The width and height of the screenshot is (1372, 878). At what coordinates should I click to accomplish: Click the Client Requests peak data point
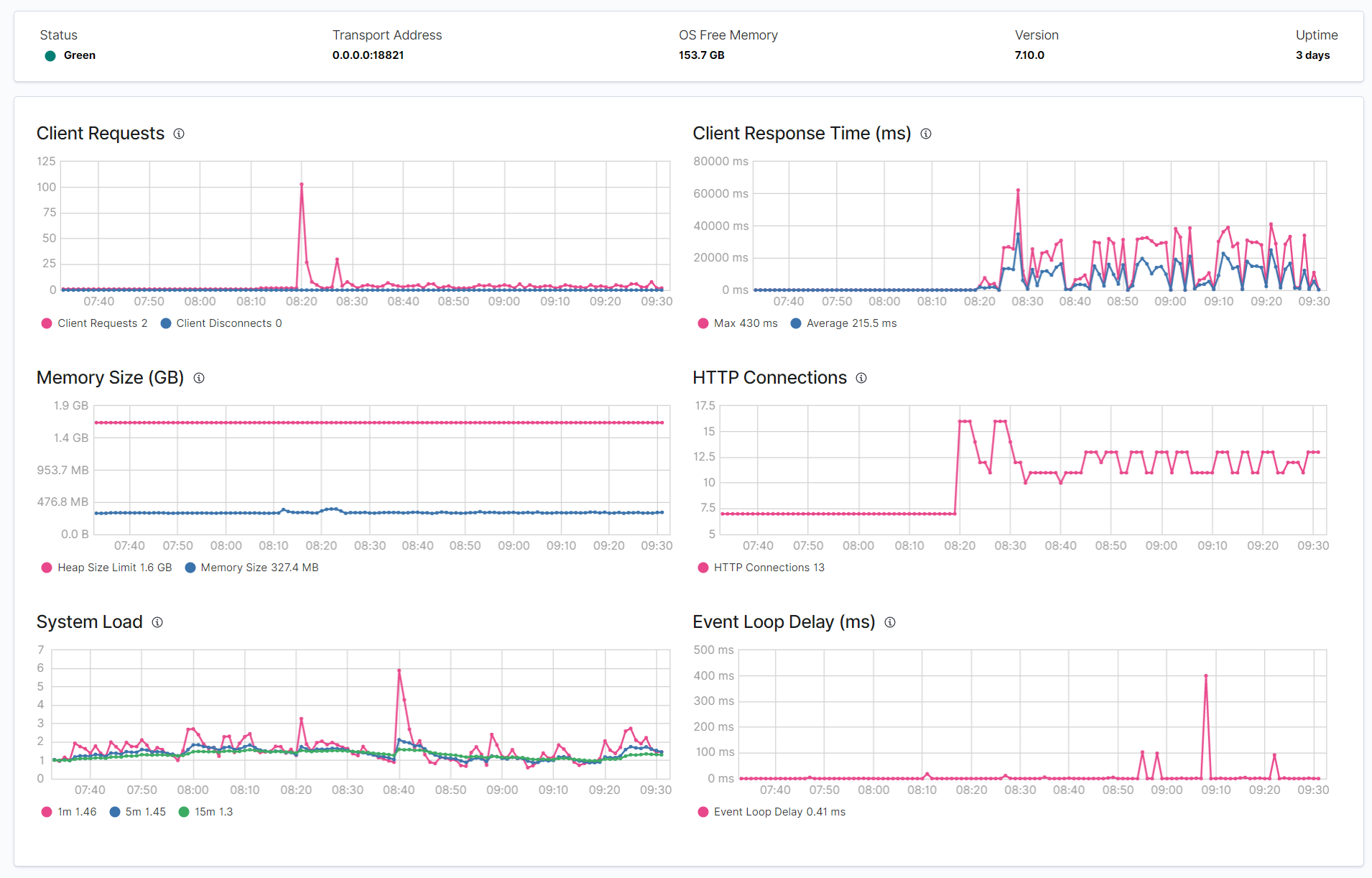coord(302,185)
